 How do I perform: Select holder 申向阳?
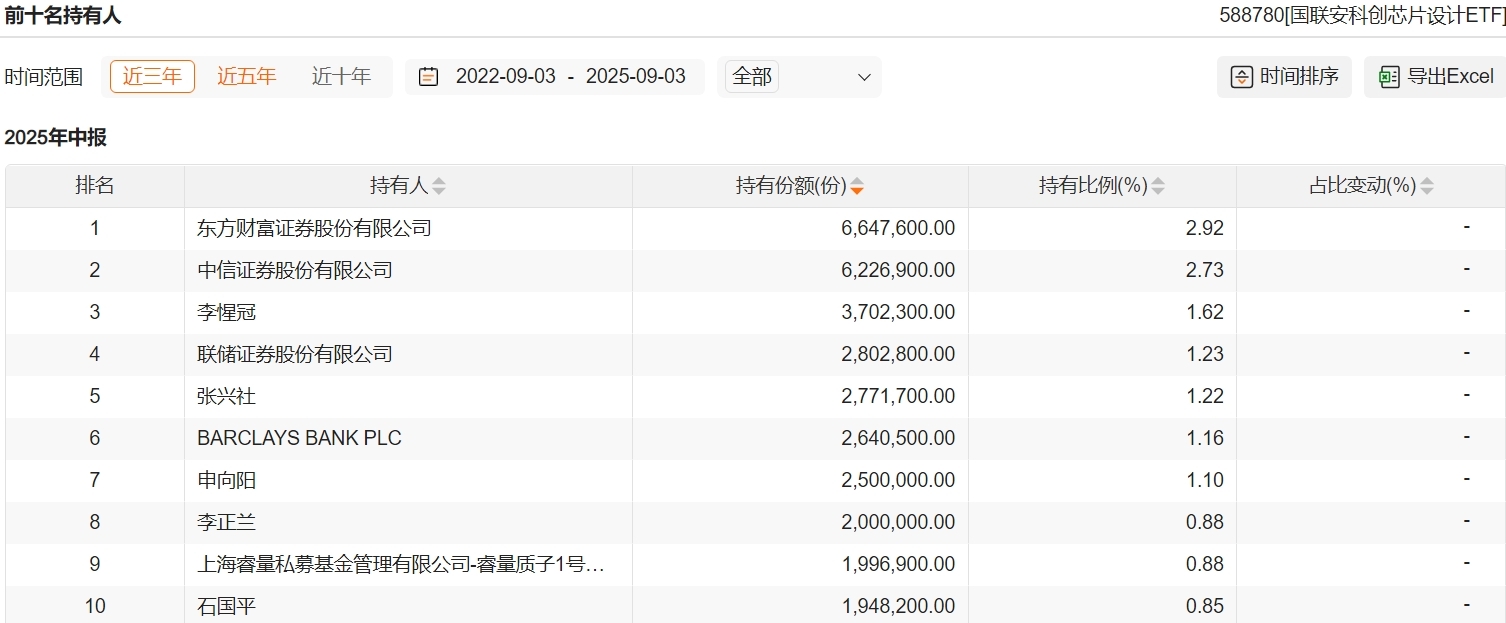coord(226,480)
